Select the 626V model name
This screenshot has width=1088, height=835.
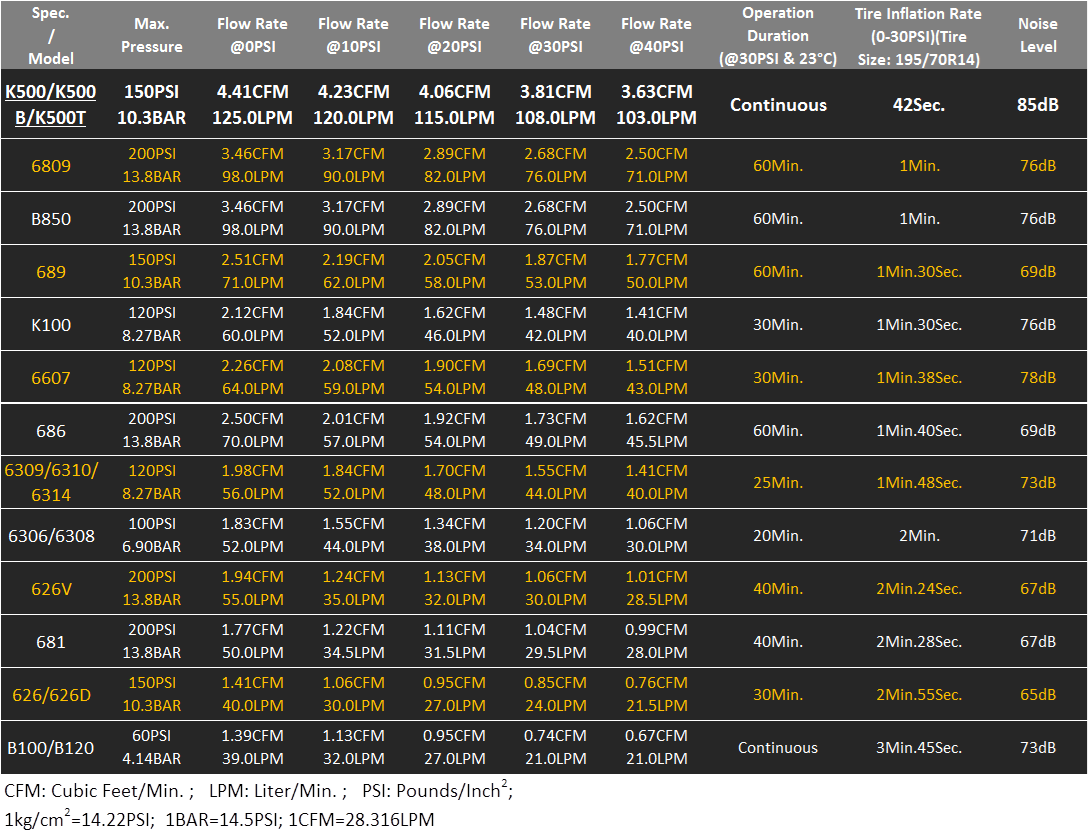51,589
